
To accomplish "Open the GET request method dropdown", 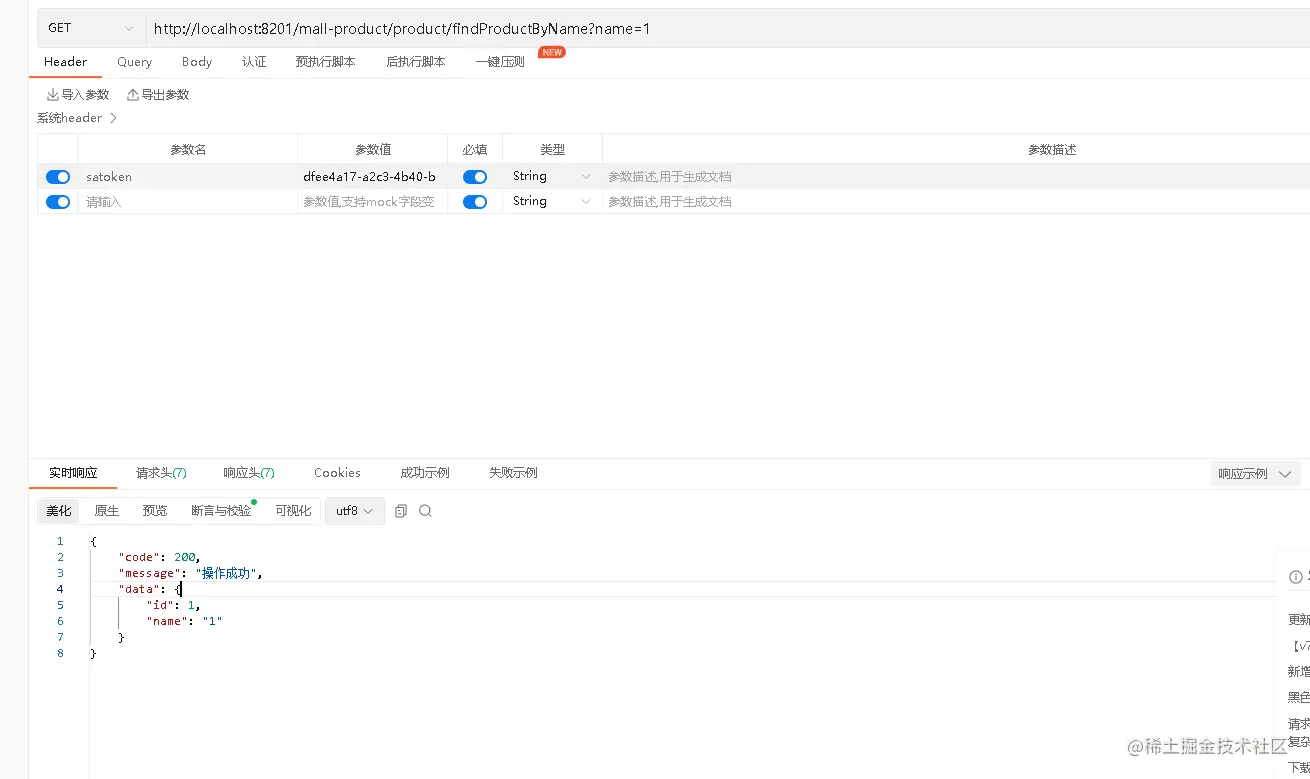I will click(90, 28).
